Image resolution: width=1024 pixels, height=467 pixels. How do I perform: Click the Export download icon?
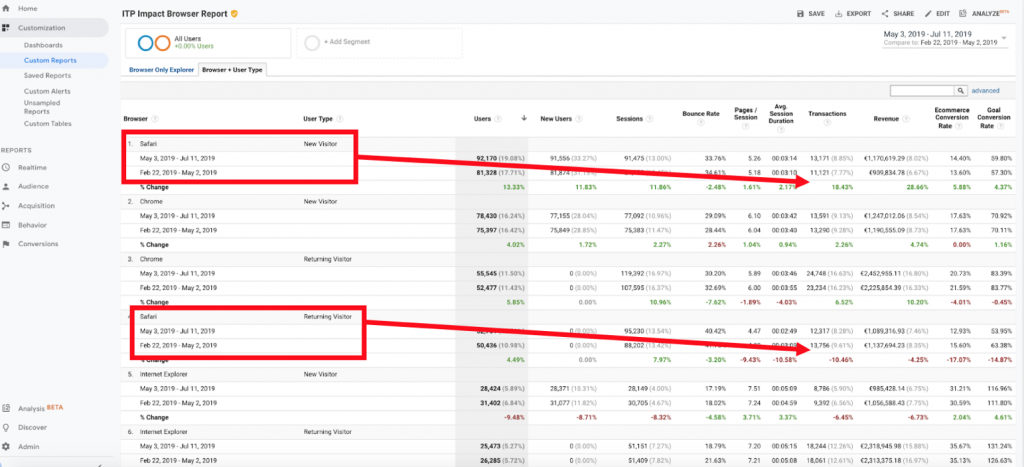[x=840, y=14]
